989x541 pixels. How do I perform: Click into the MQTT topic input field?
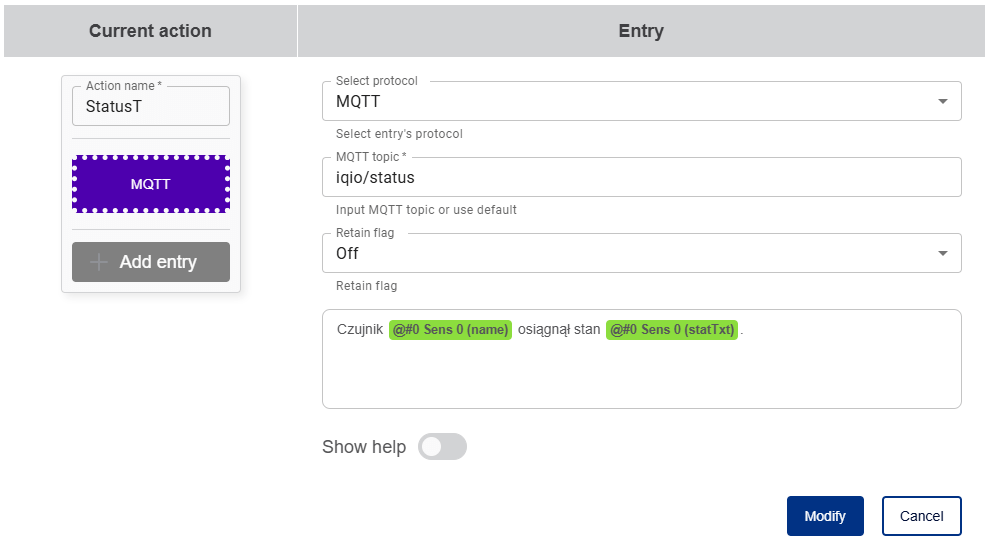tap(640, 178)
